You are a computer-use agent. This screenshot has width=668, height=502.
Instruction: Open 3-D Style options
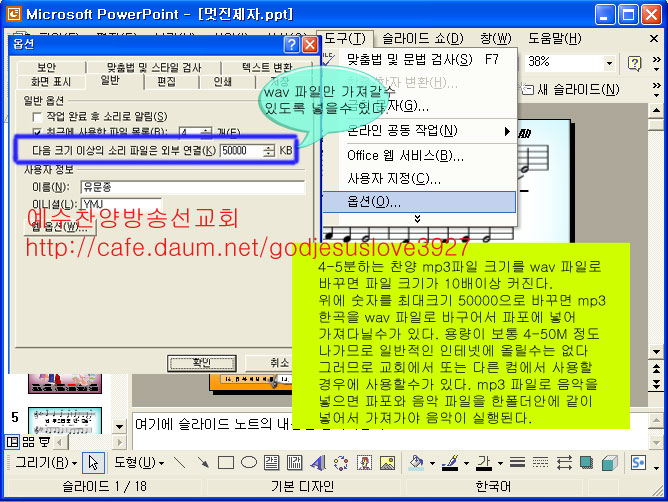(x=610, y=462)
